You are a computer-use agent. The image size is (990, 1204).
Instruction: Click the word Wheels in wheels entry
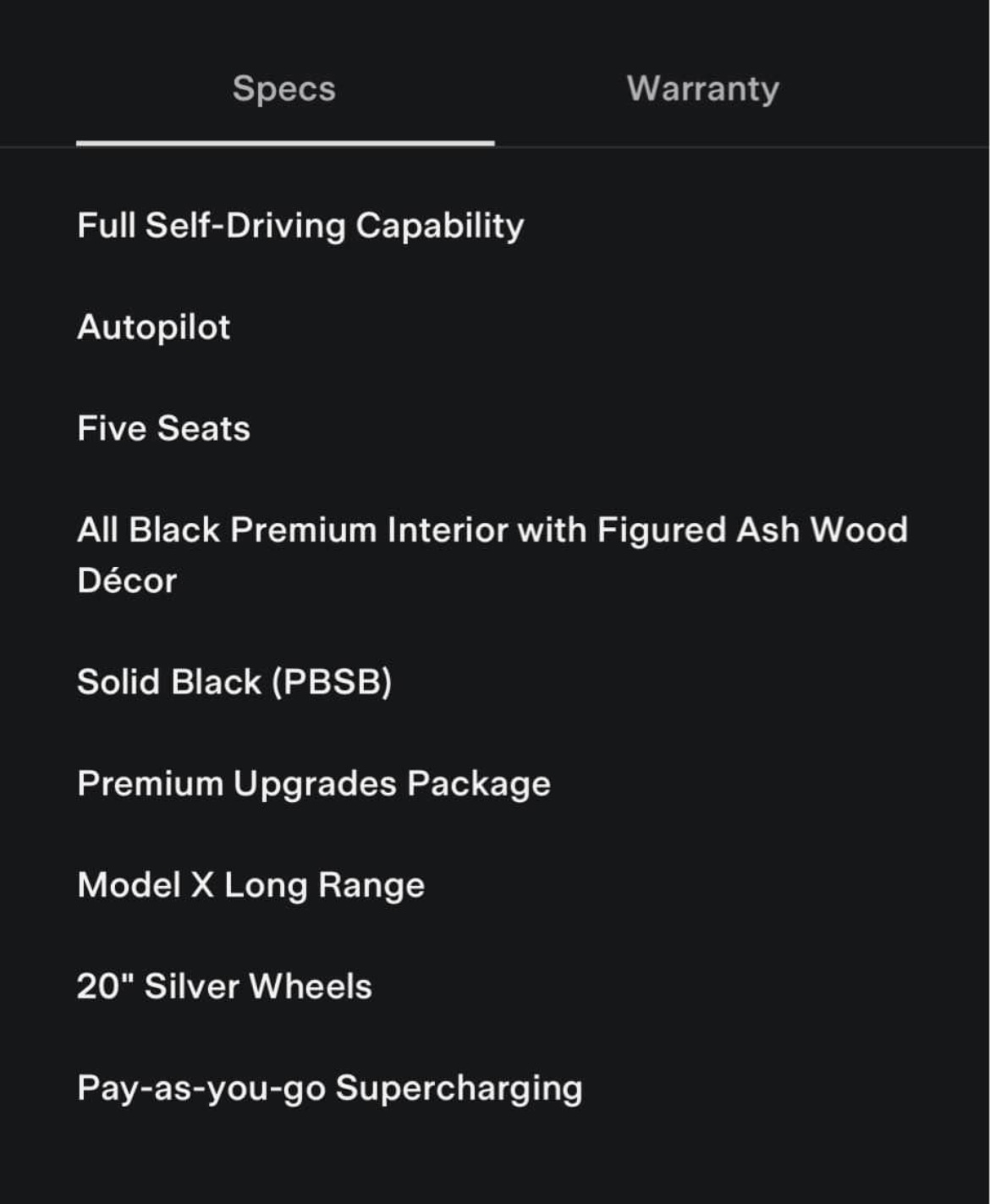[311, 987]
